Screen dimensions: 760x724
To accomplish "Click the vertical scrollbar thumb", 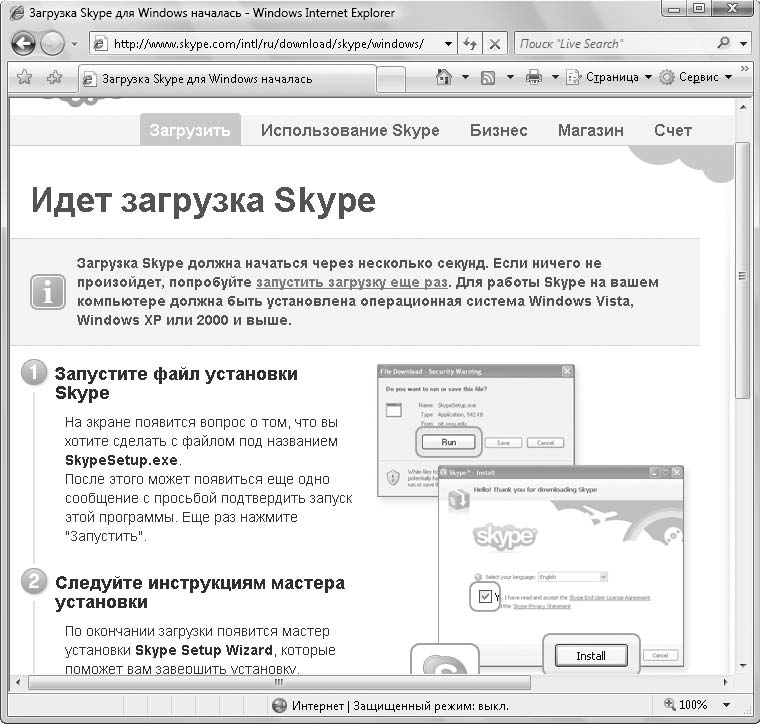I will (743, 270).
